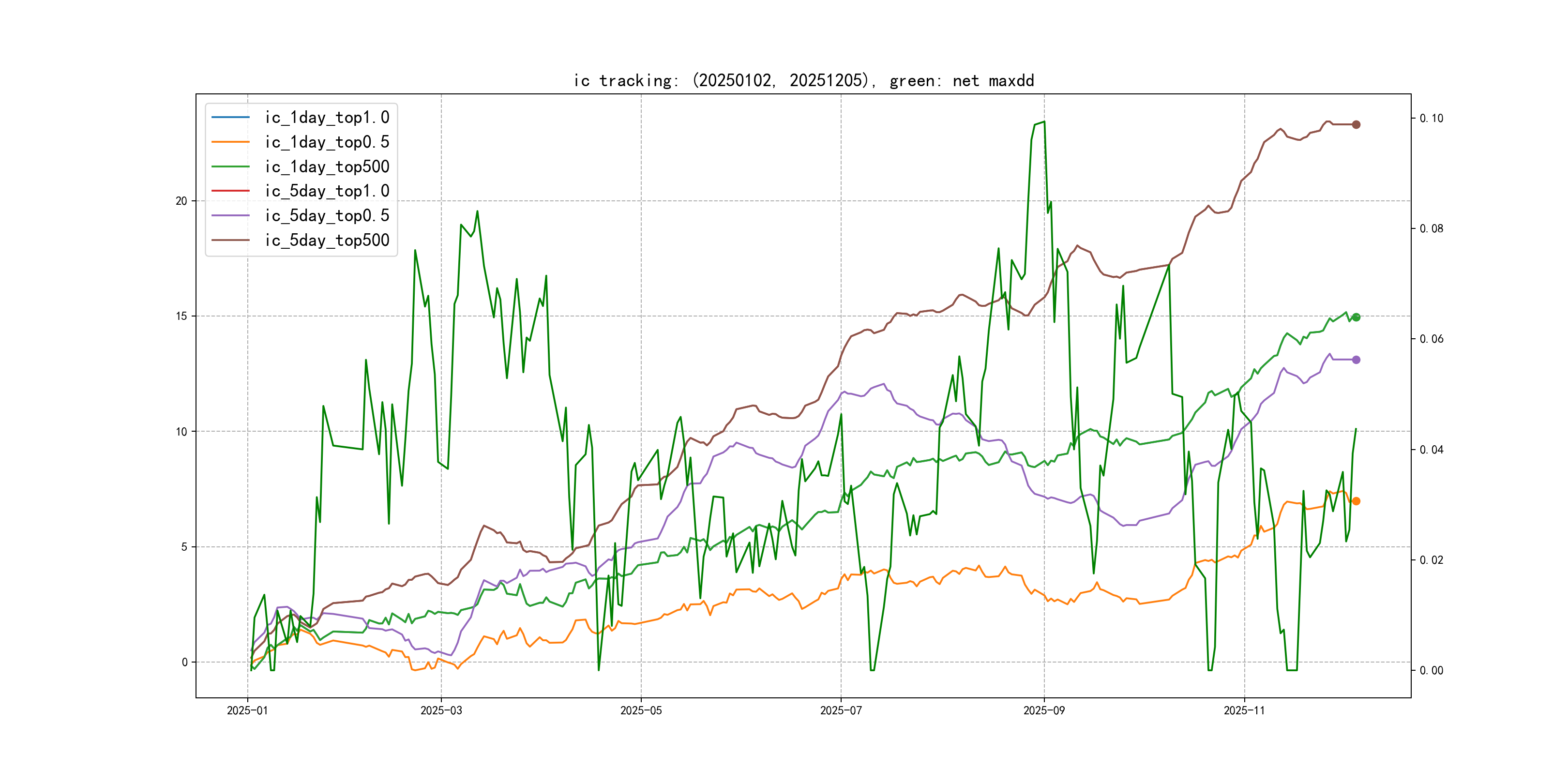This screenshot has width=1568, height=784.
Task: Click the blue legend line swatch
Action: pyautogui.click(x=230, y=117)
